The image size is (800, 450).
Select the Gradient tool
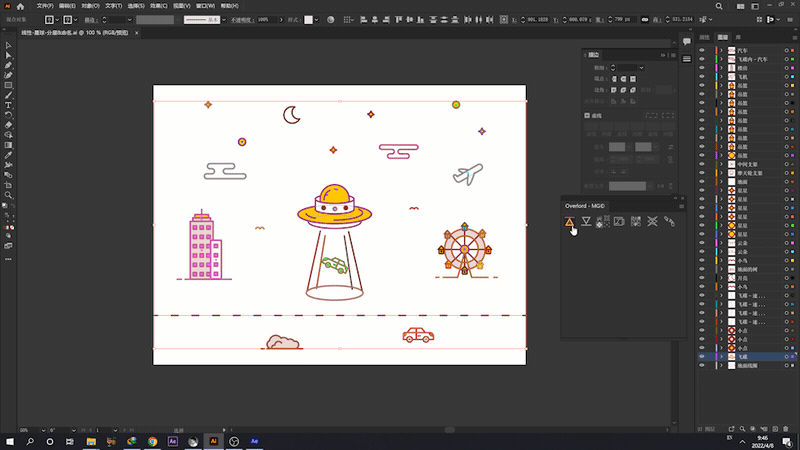tap(8, 145)
